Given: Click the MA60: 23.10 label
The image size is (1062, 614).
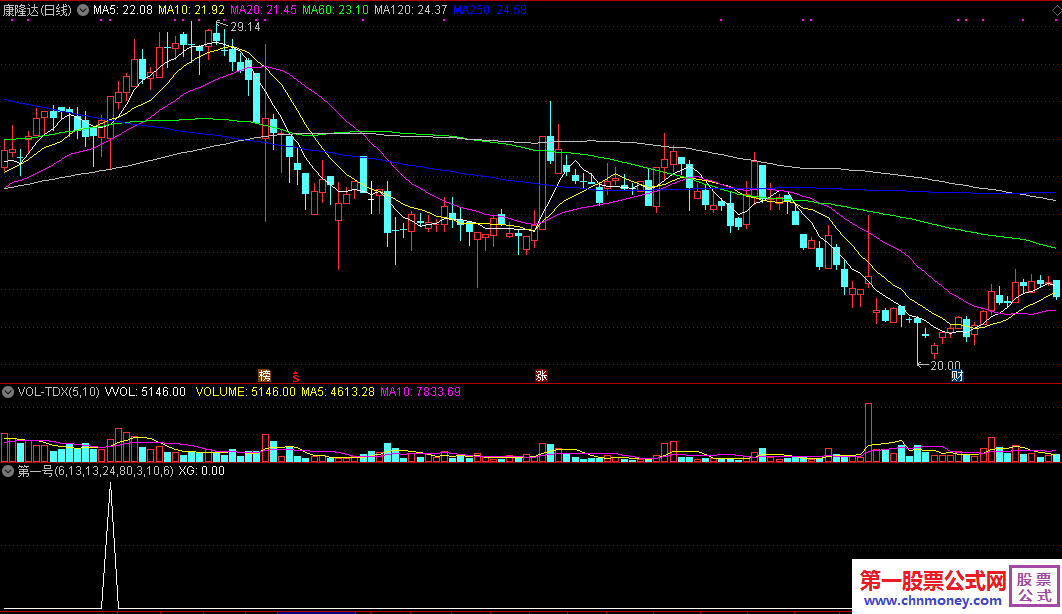Looking at the screenshot, I should tap(335, 10).
